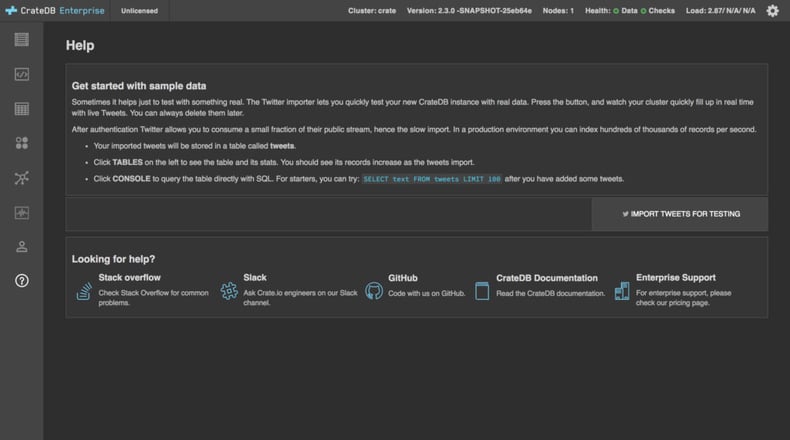Open the Cluster nodes icon
The height and width of the screenshot is (440, 790).
coord(22,178)
